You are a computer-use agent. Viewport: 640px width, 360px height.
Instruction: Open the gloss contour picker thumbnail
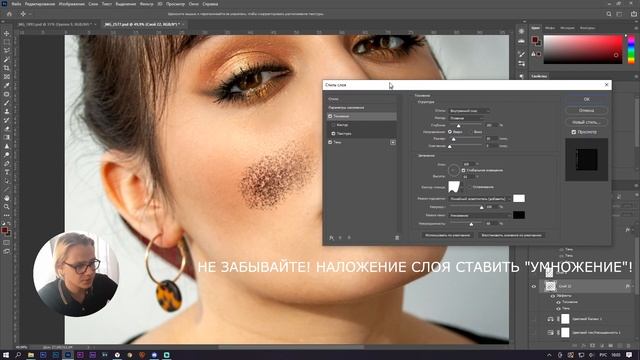tap(454, 187)
